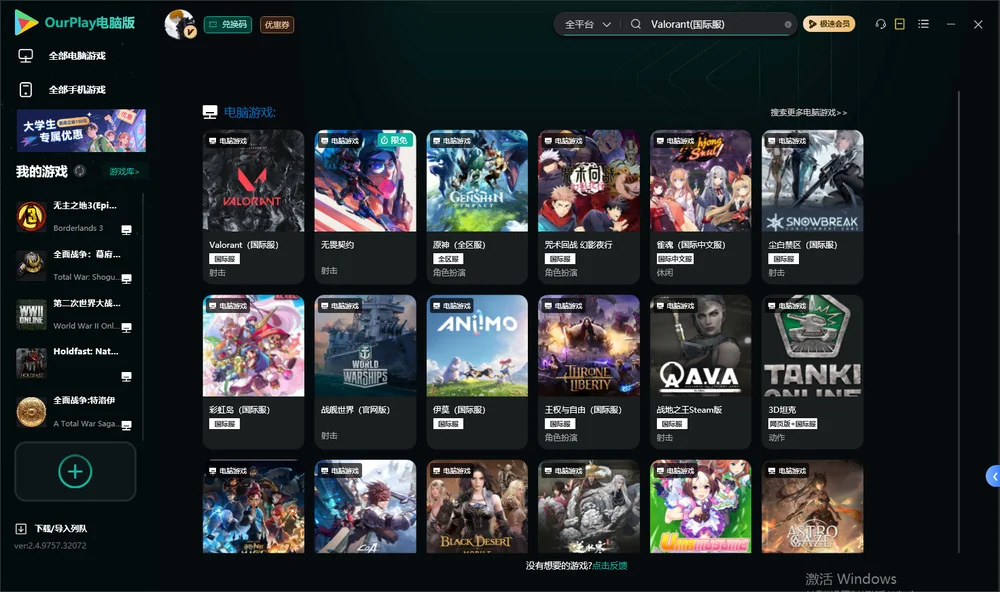
Task: Clear the search field with the X icon
Action: [x=788, y=24]
